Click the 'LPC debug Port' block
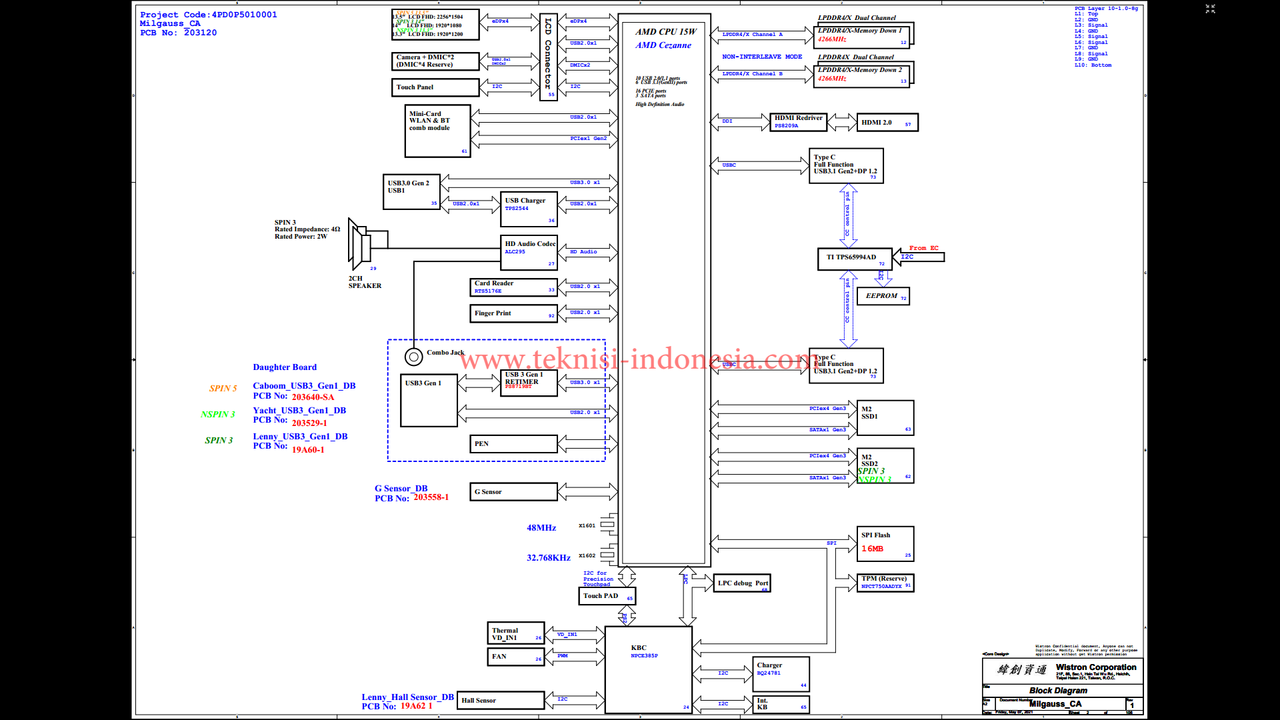Viewport: 1280px width, 720px height. tap(742, 583)
